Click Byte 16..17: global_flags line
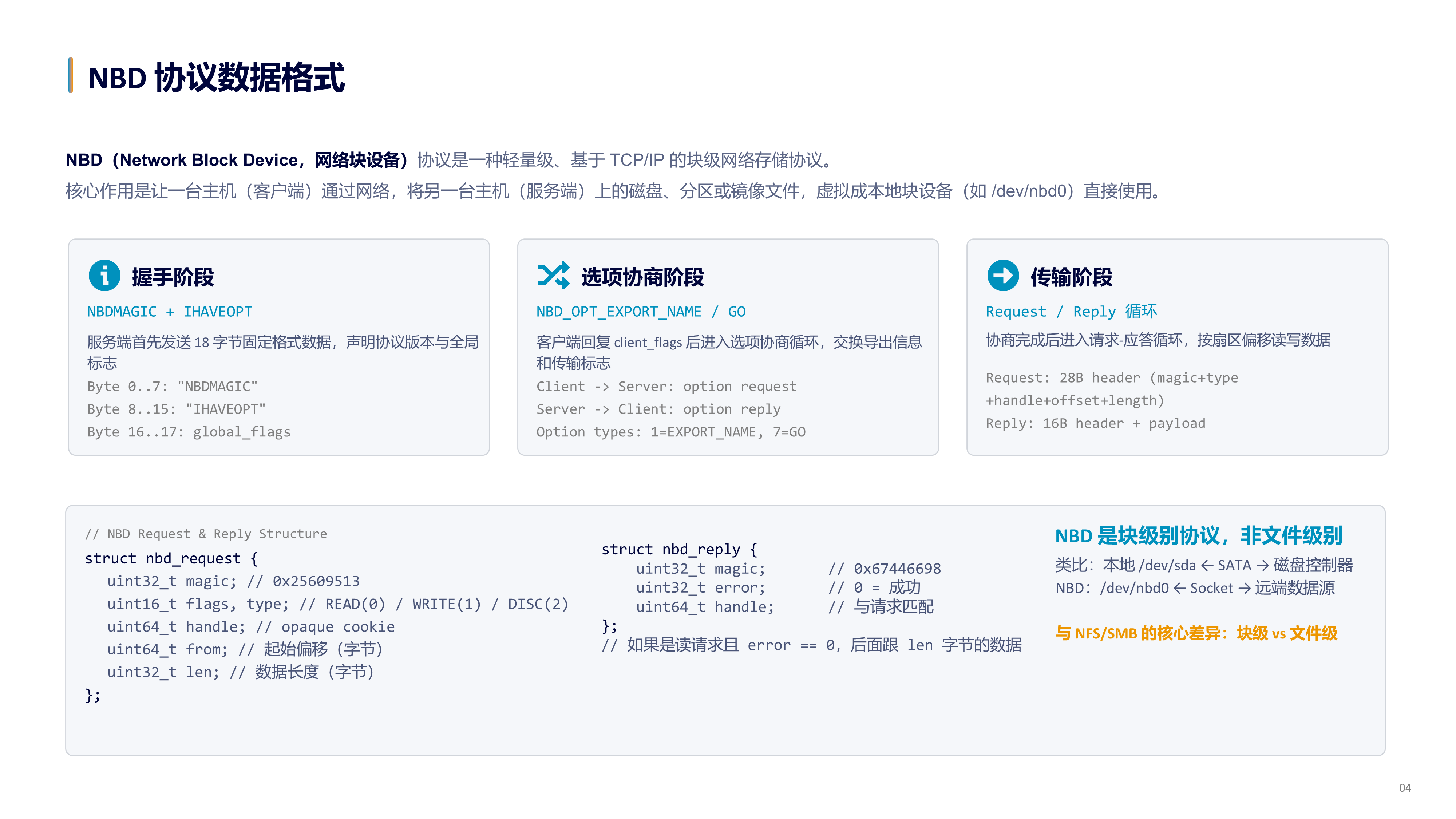This screenshot has height=819, width=1456. 189,432
